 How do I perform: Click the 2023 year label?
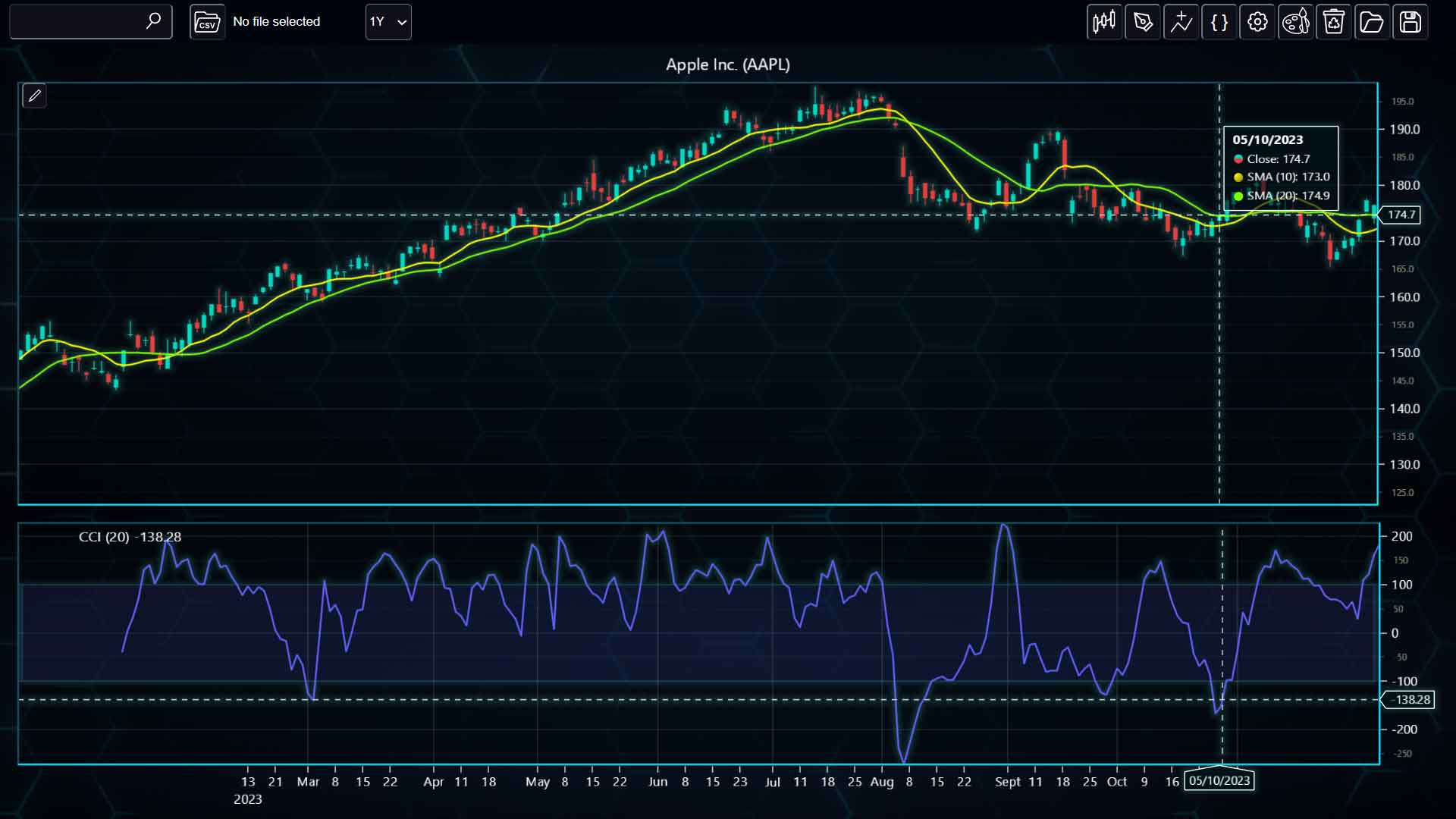click(247, 799)
